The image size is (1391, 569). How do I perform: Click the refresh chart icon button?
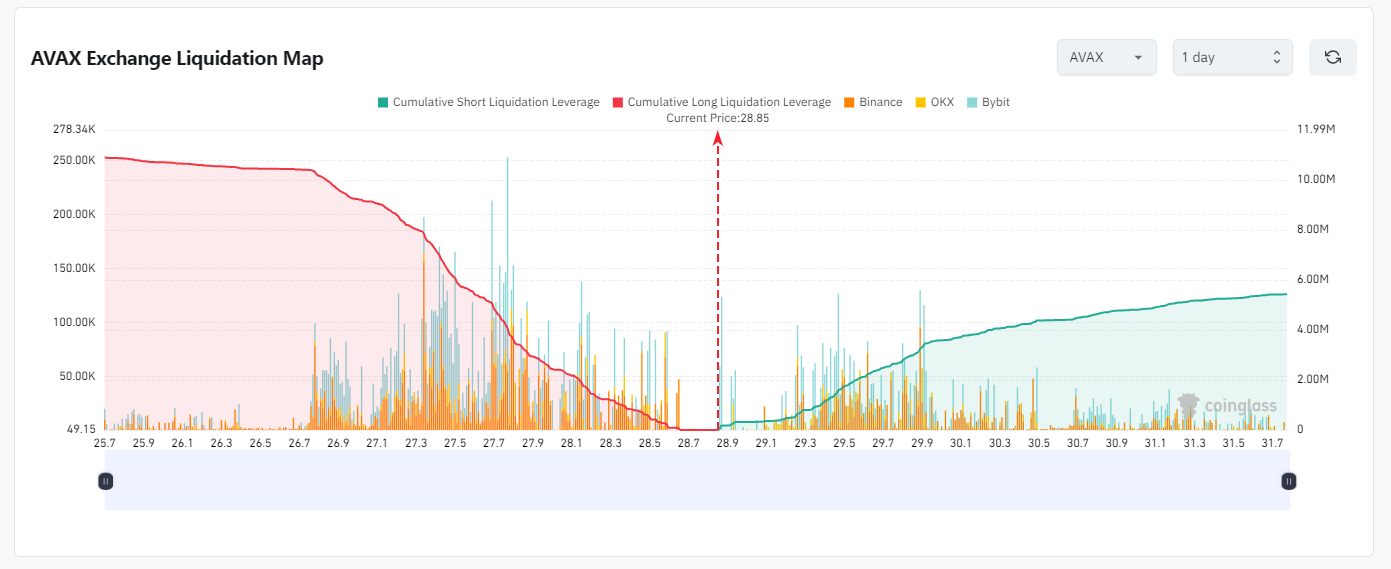point(1332,57)
